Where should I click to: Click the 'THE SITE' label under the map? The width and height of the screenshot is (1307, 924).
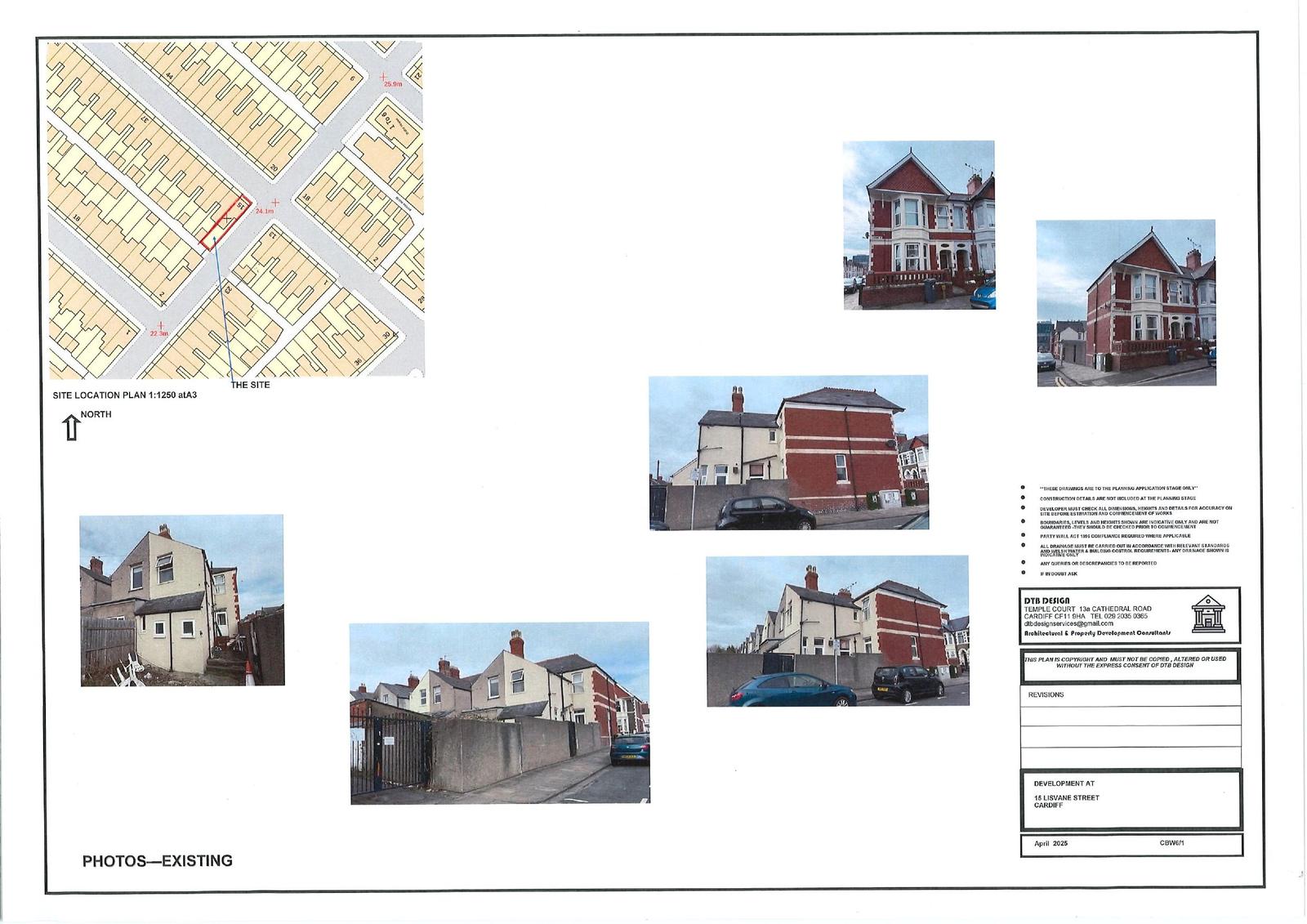(x=250, y=385)
